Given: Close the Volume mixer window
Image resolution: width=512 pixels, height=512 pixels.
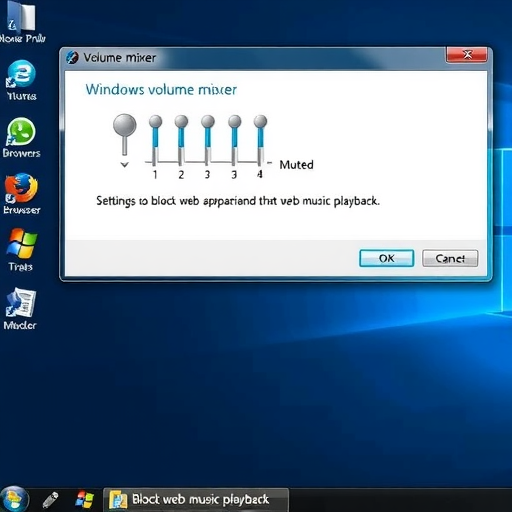Looking at the screenshot, I should 467,55.
